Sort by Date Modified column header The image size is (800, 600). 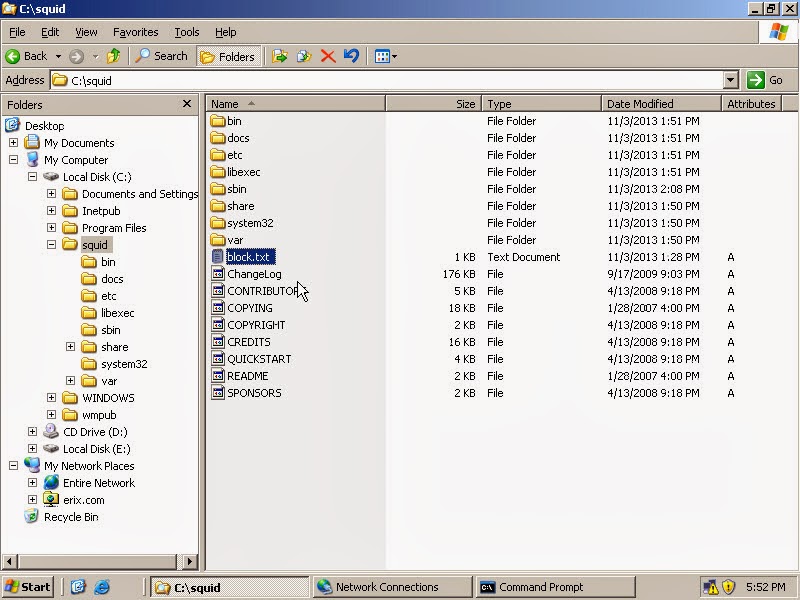(661, 104)
